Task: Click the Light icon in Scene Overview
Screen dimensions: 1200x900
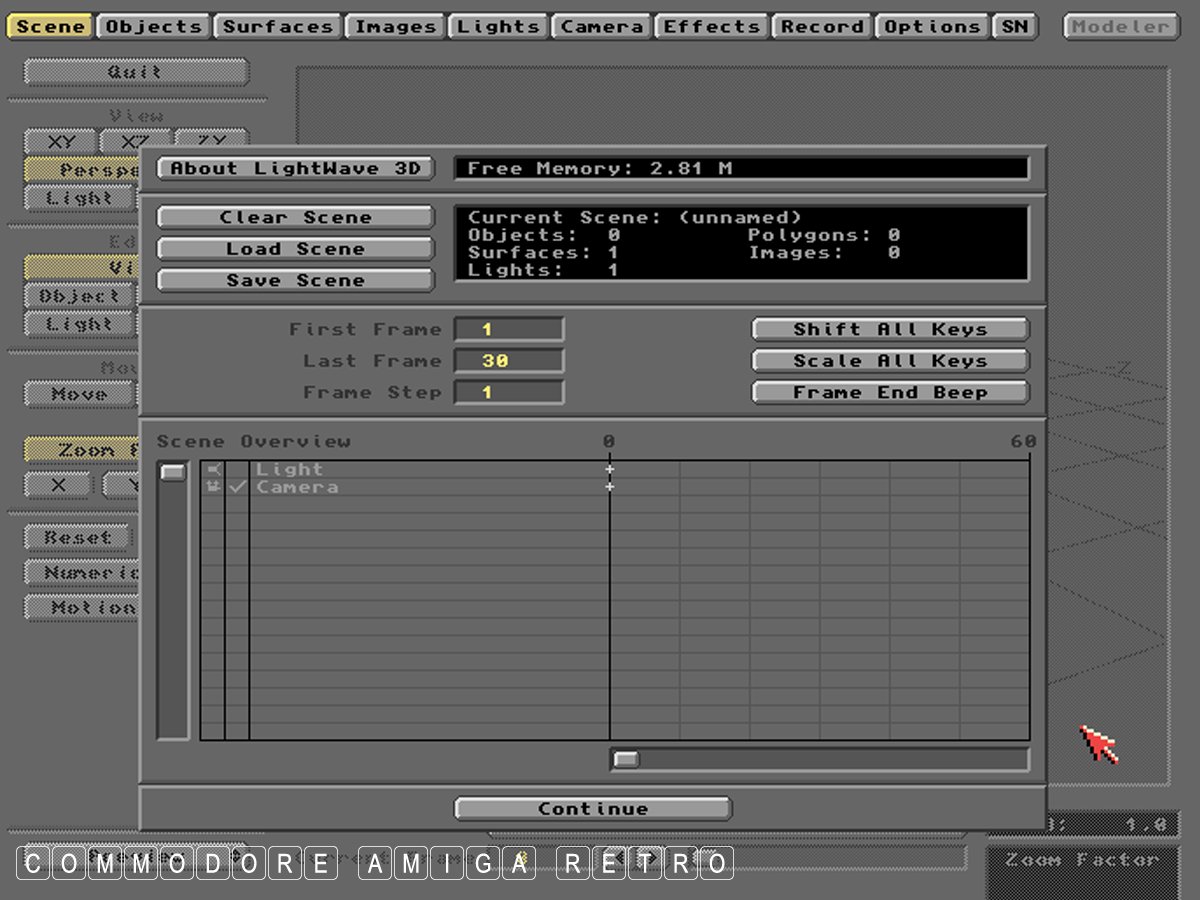Action: click(213, 469)
